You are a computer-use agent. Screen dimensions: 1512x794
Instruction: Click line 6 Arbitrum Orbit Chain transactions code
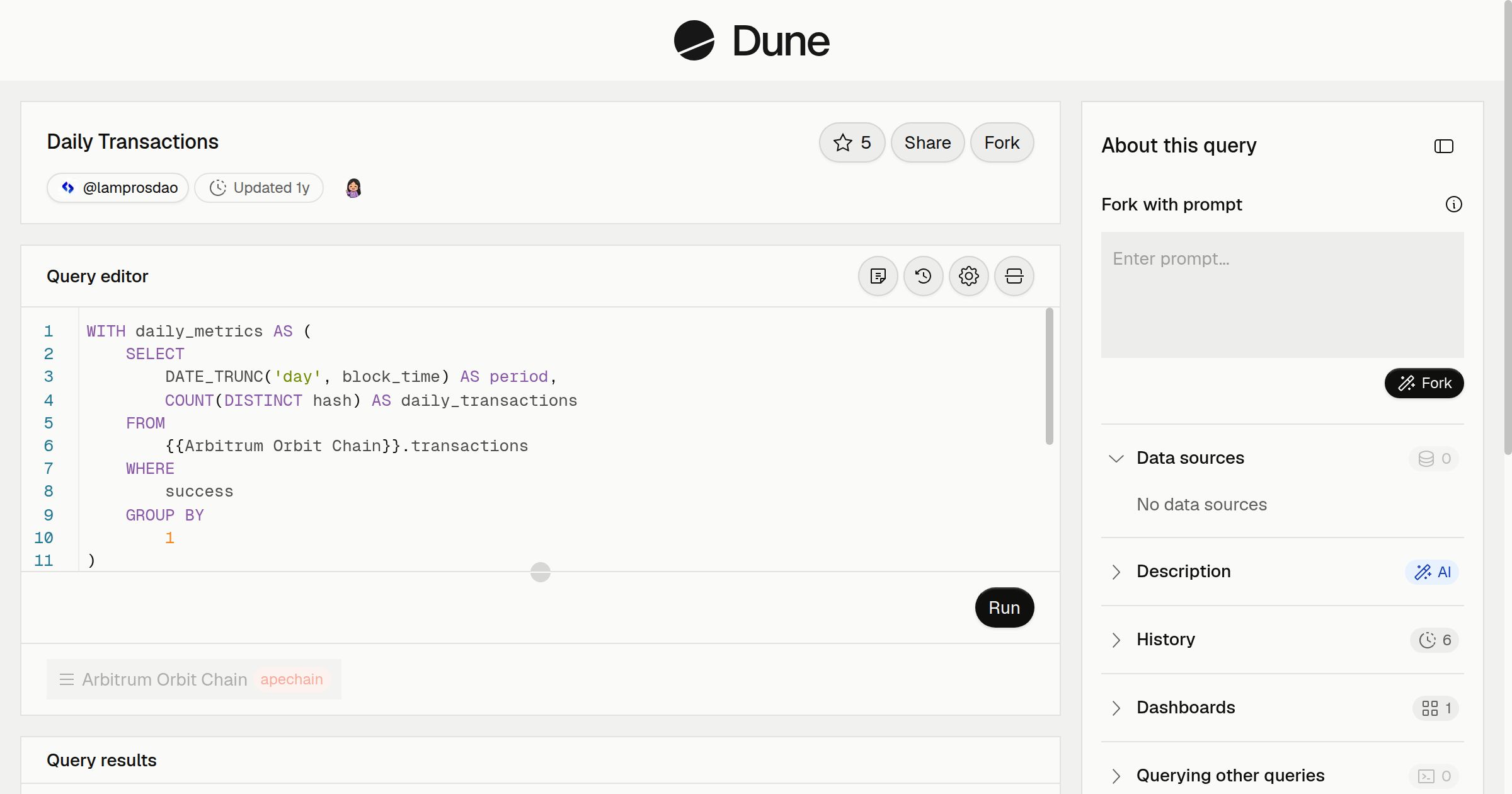click(346, 446)
